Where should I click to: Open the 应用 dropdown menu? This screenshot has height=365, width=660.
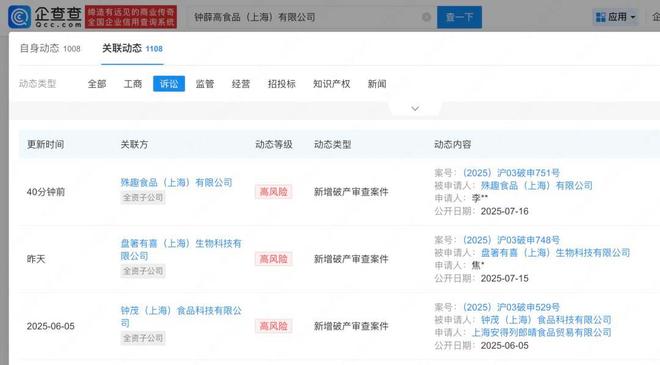(616, 17)
